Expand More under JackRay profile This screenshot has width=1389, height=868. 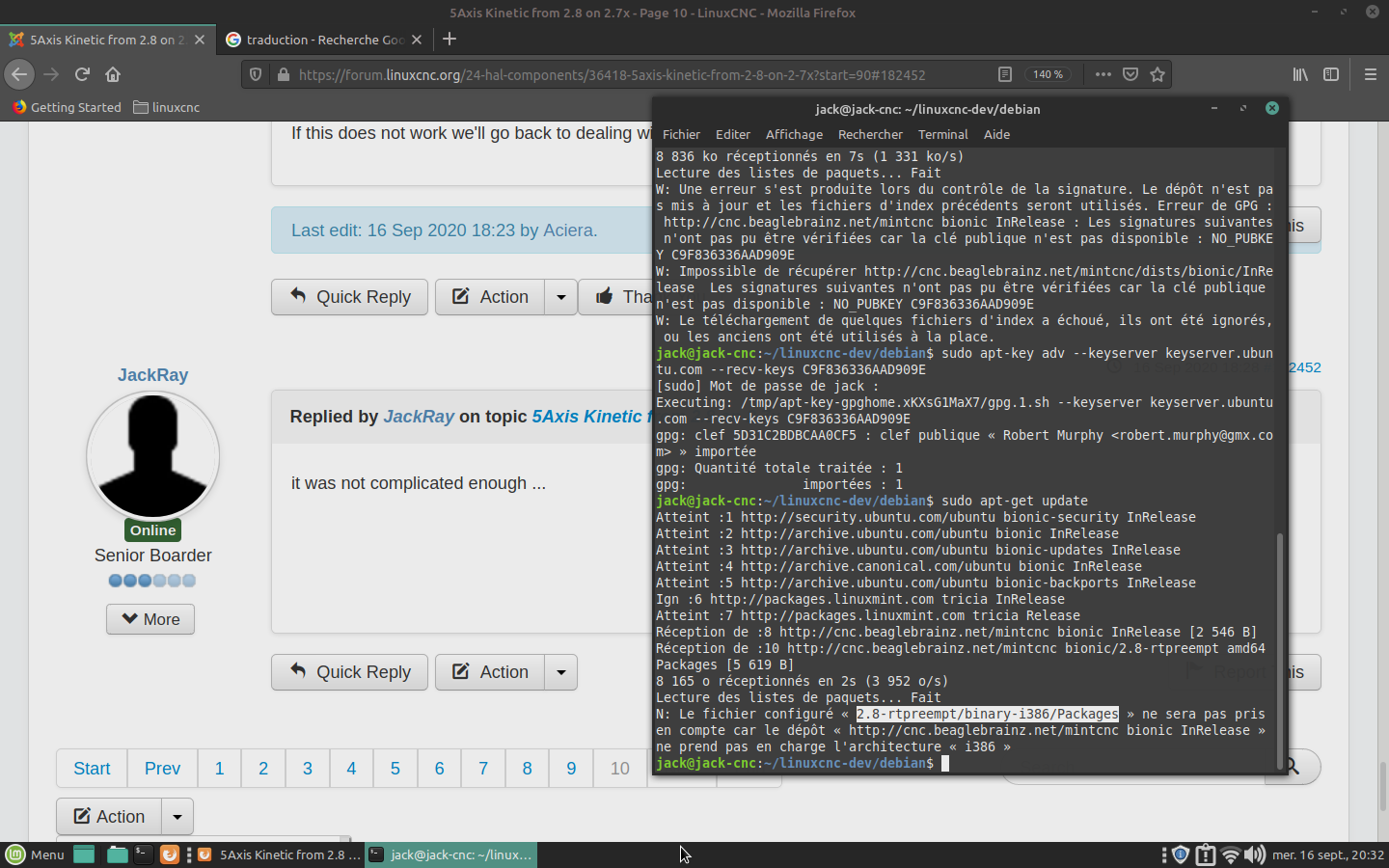[x=150, y=619]
